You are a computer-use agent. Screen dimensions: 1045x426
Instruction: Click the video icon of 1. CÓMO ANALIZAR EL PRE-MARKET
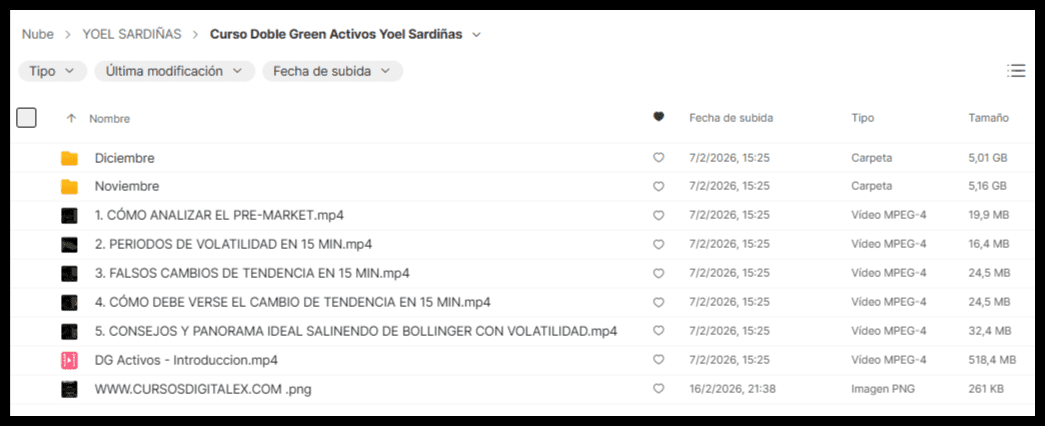coord(69,216)
